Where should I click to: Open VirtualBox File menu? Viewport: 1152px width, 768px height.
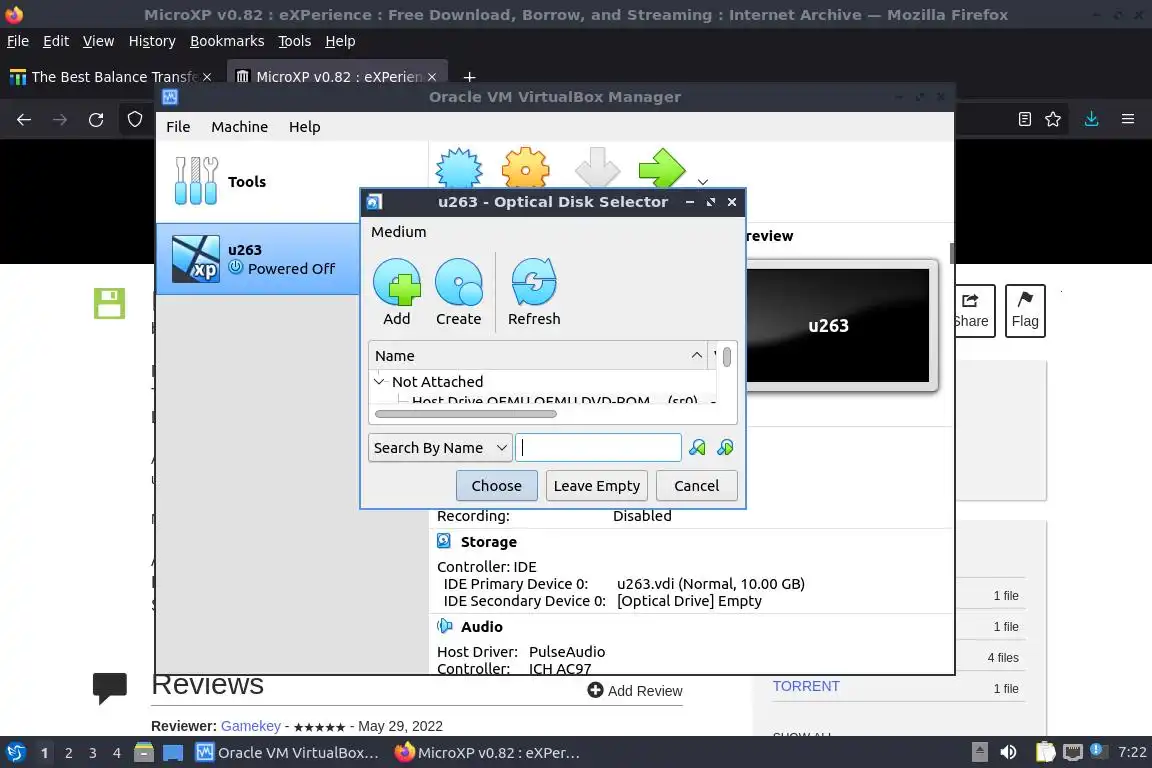click(178, 126)
